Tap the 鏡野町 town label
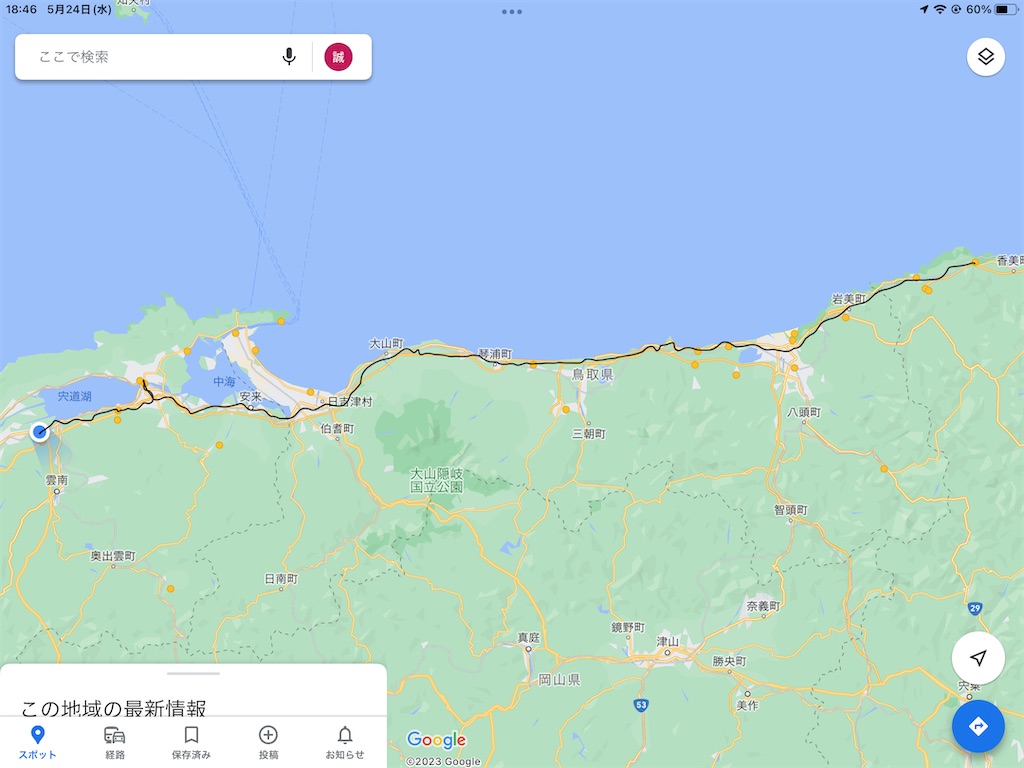 coord(628,628)
